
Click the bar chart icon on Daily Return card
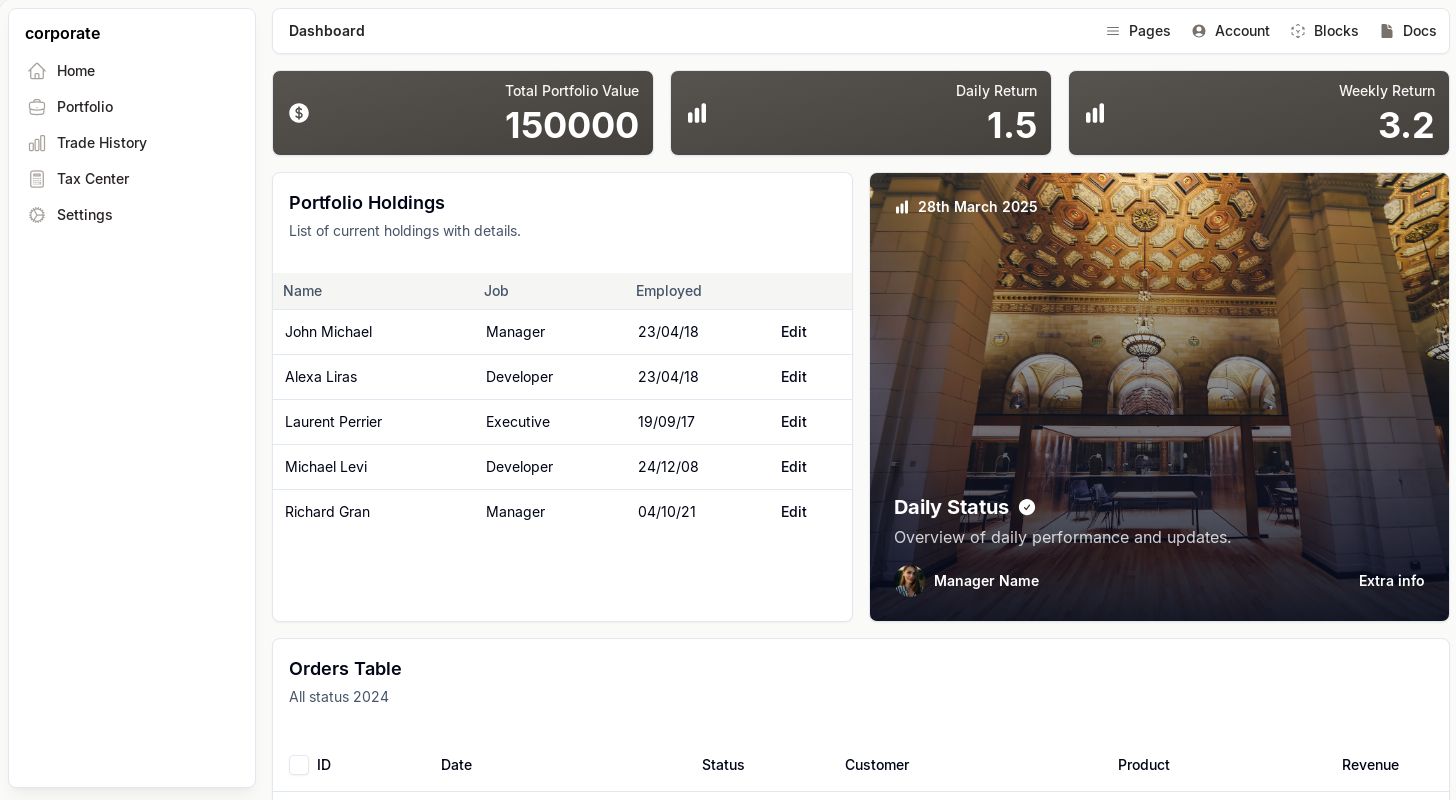coord(697,113)
